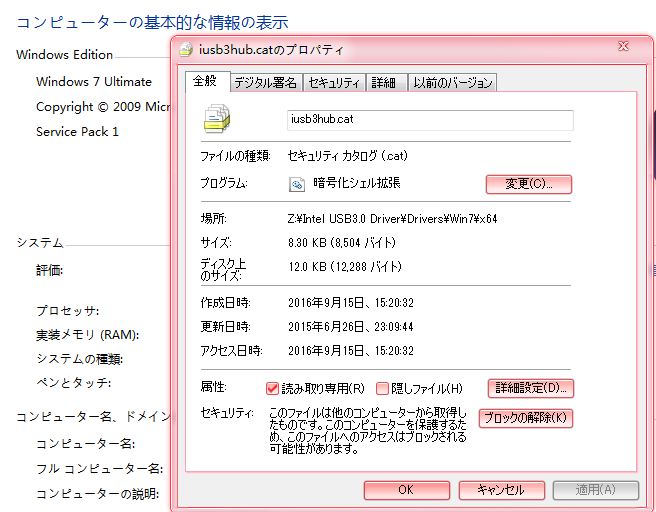
Task: Click the プロセッサ: label in System window
Action: [x=68, y=311]
